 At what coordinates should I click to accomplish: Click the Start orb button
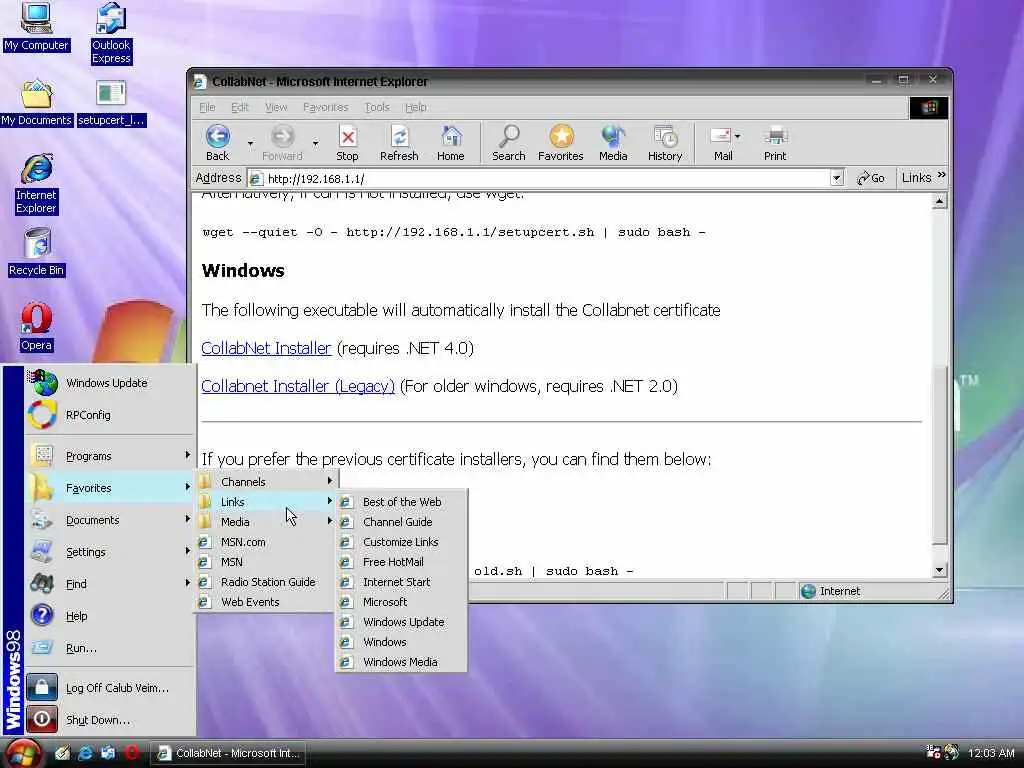24,753
